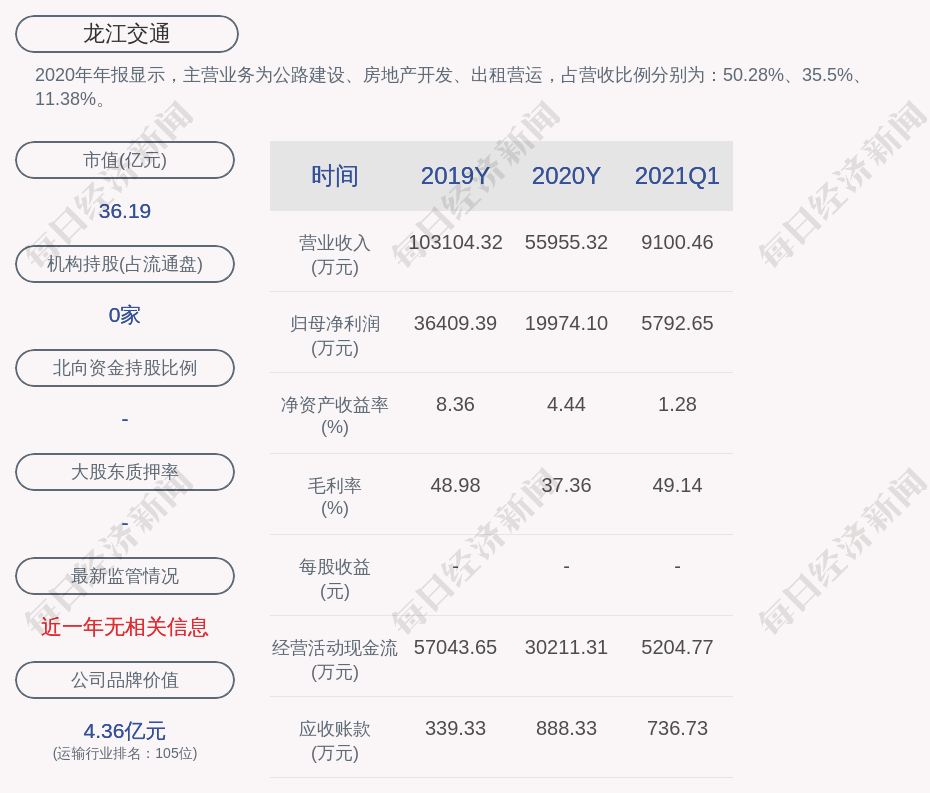Select revenue value 55955.32
Image resolution: width=930 pixels, height=793 pixels.
pos(566,243)
